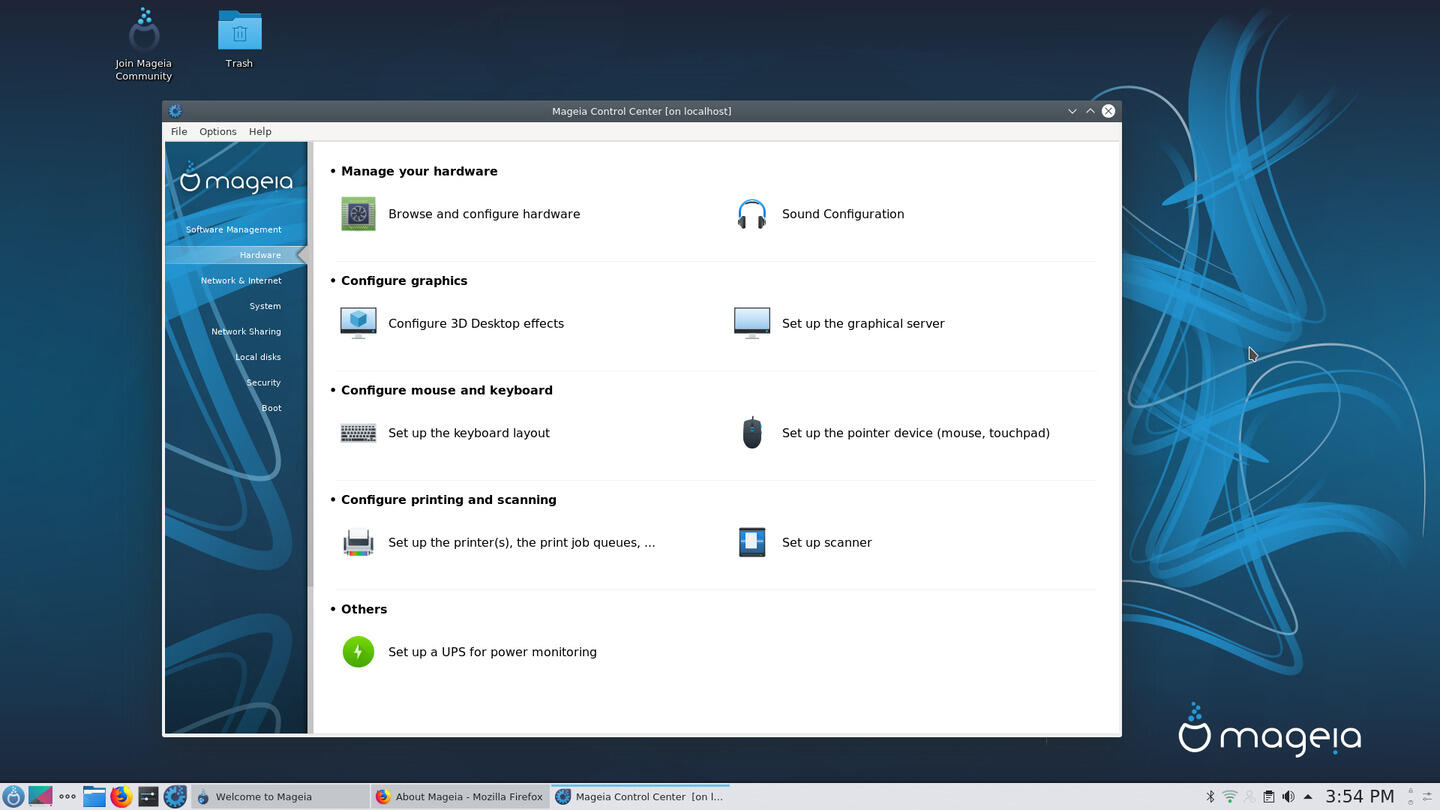Expand hidden system tray icons arrow

(x=1308, y=796)
